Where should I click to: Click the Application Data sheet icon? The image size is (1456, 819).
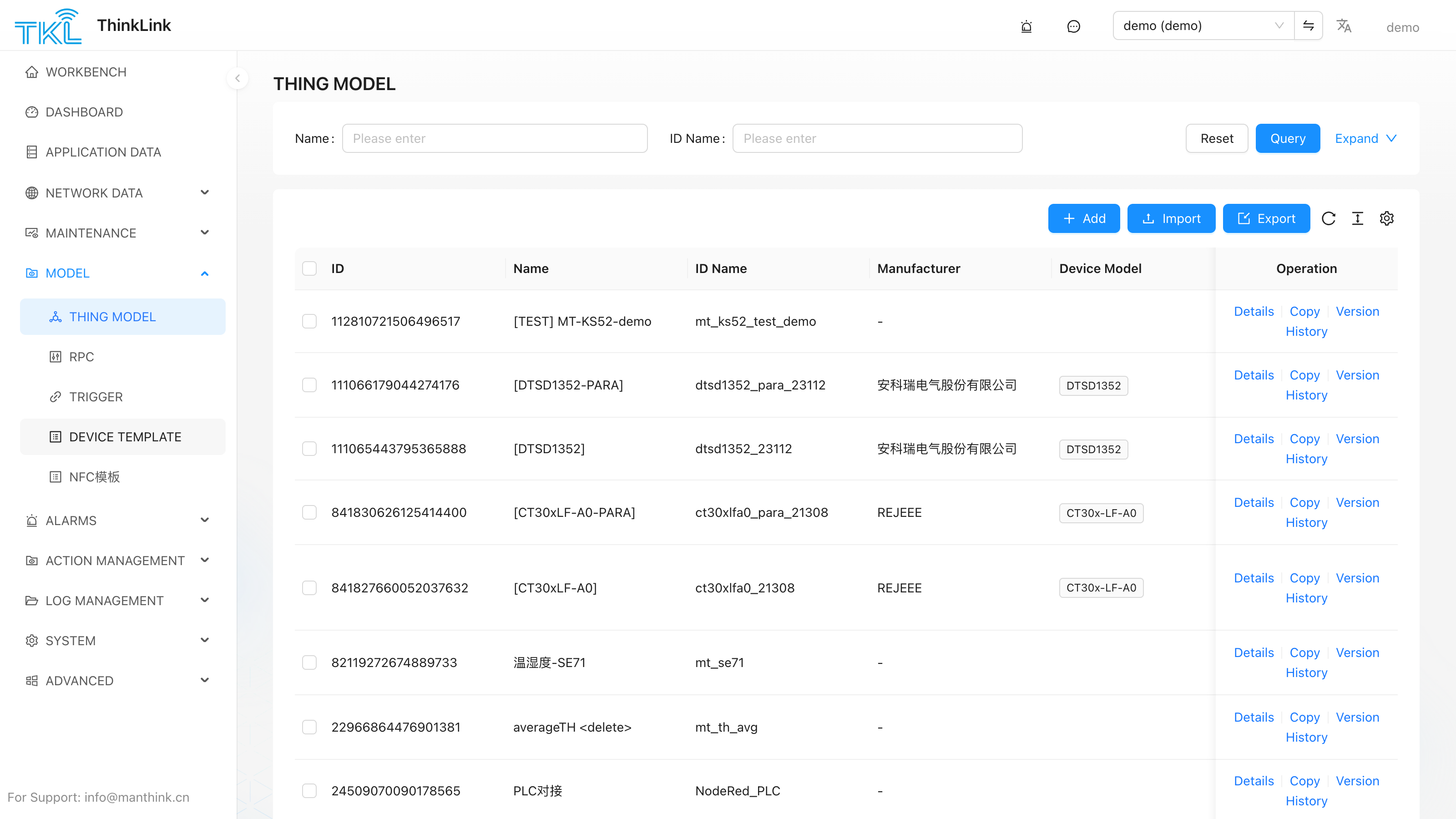pos(32,152)
